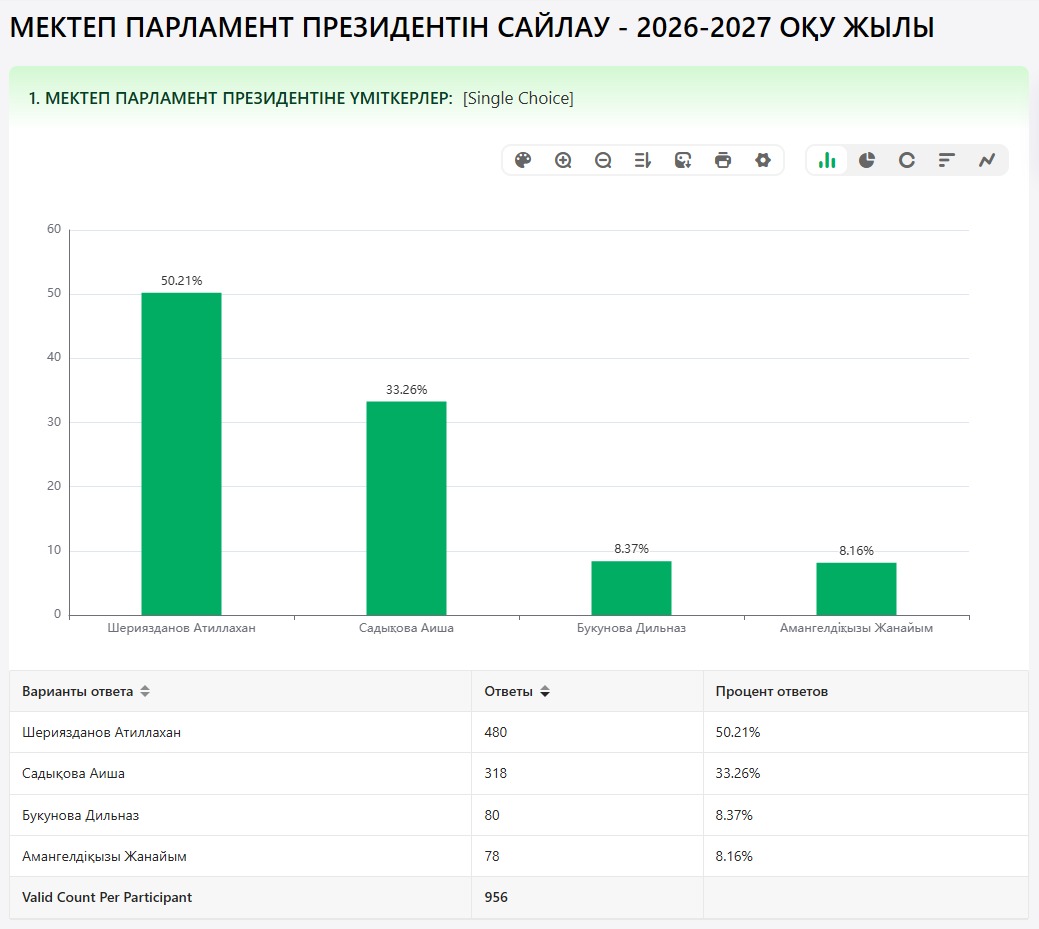The height and width of the screenshot is (929, 1039).
Task: Sort table by Варианты ответа column
Action: pos(144,692)
